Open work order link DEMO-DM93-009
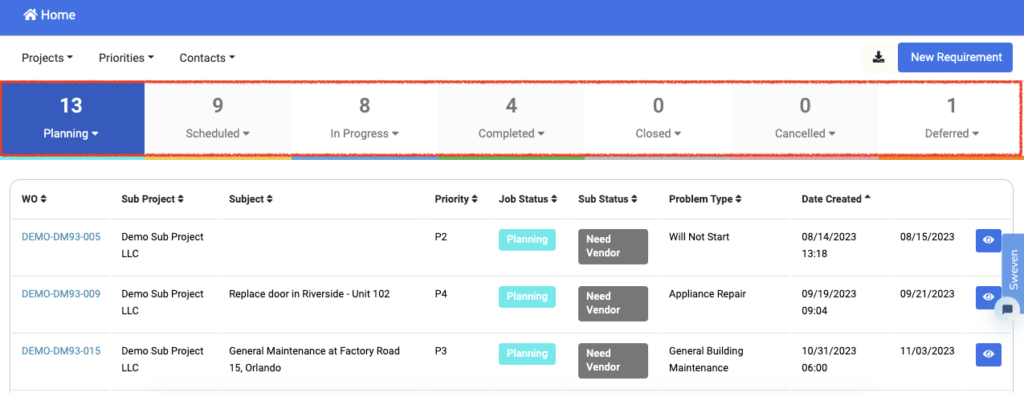 pos(61,294)
